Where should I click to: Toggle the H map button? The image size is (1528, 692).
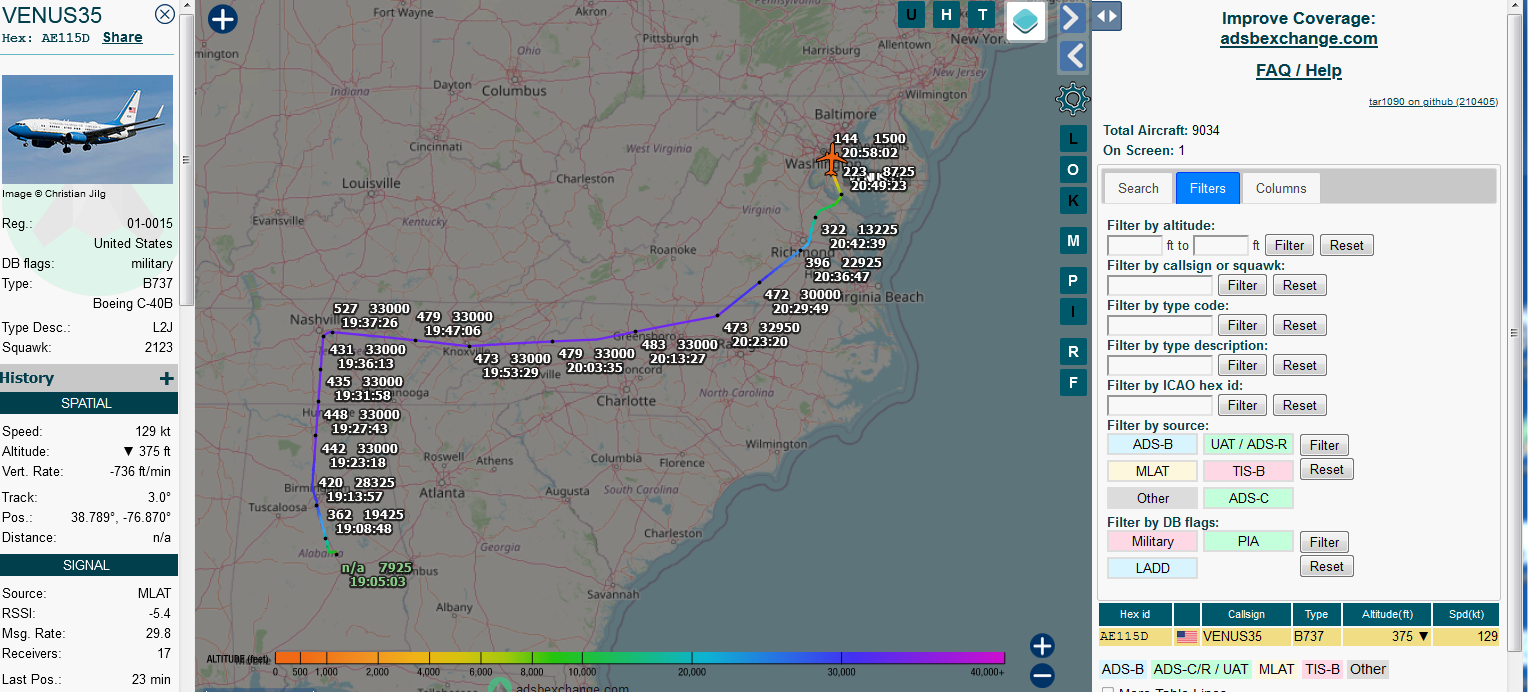pyautogui.click(x=947, y=14)
